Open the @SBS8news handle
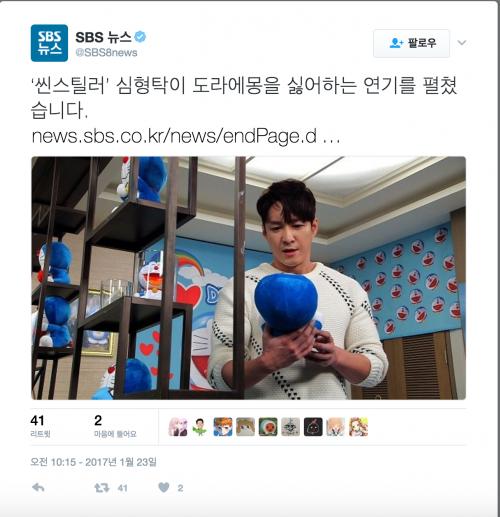Screen dimensions: 500x517 click(x=106, y=53)
